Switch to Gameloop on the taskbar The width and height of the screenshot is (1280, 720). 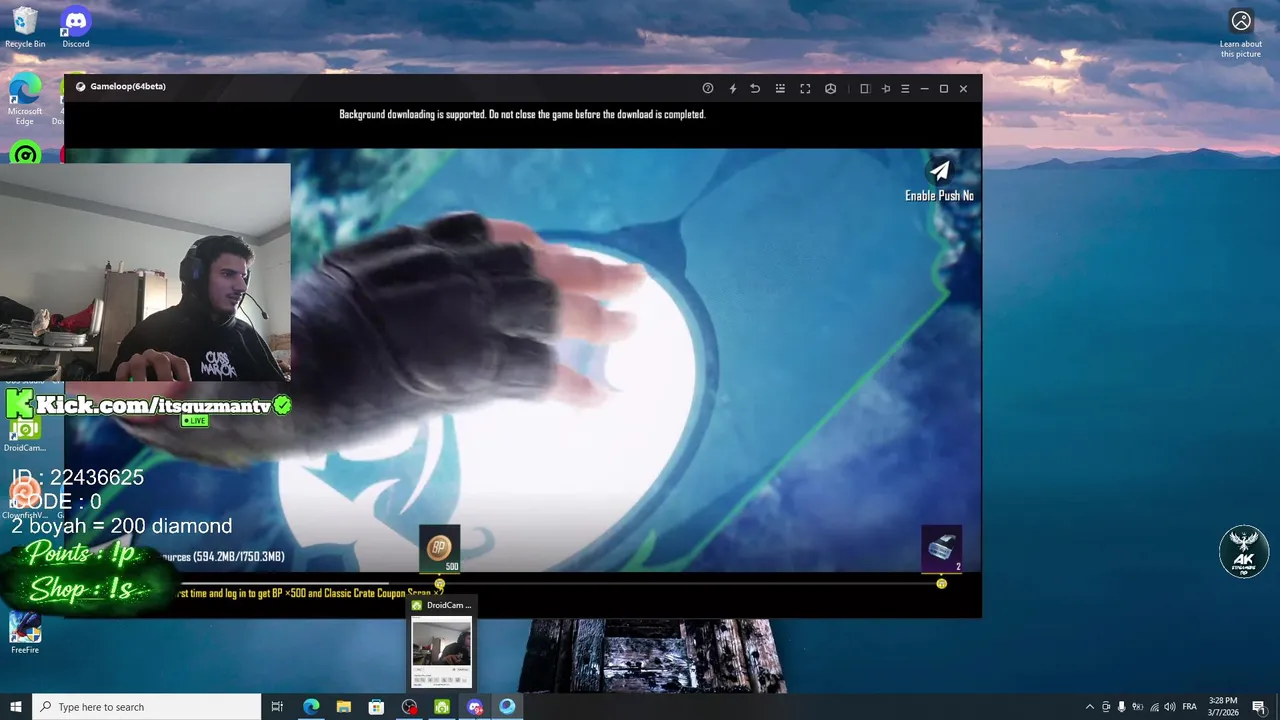point(507,707)
